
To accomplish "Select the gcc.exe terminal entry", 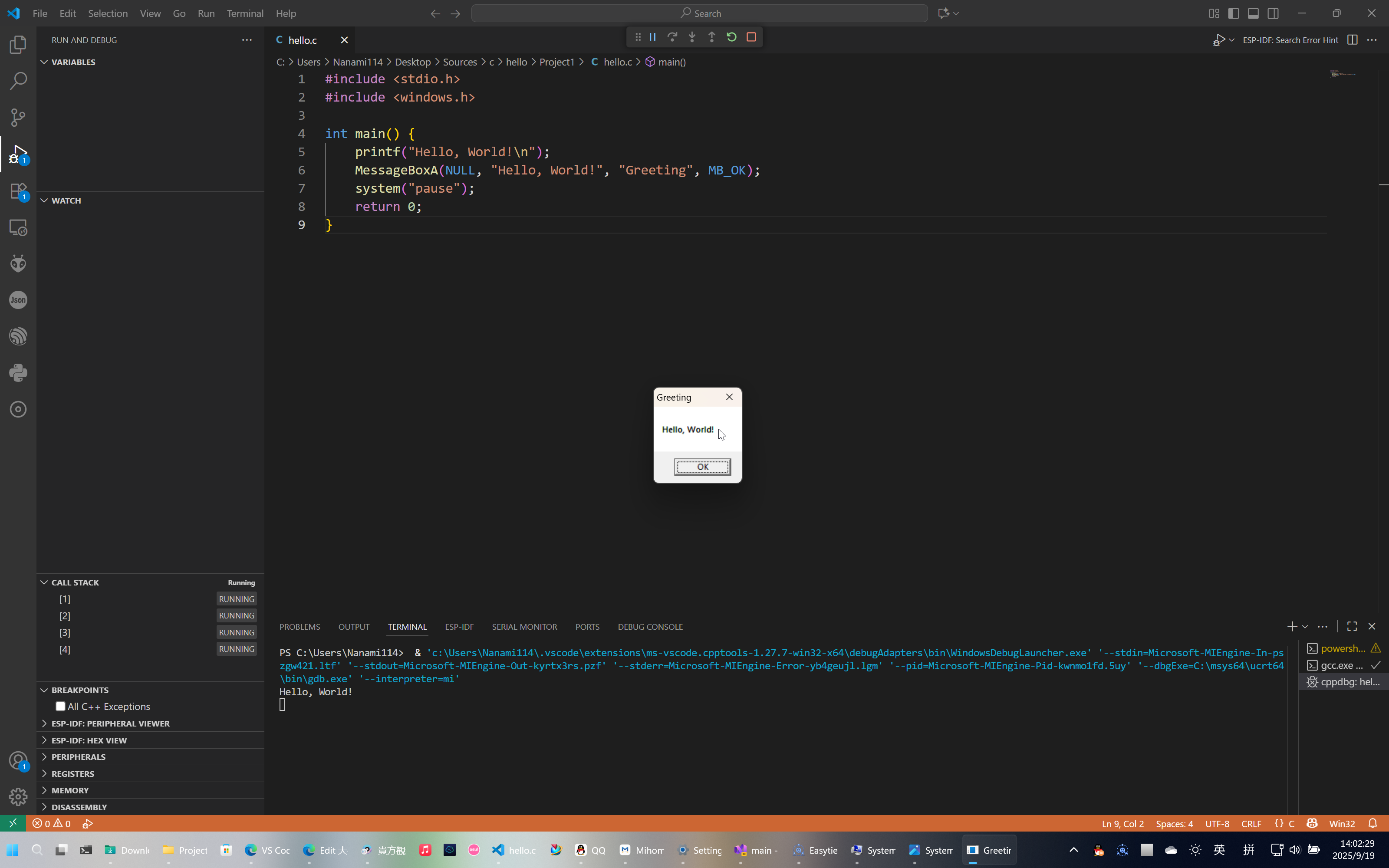I will [1343, 665].
